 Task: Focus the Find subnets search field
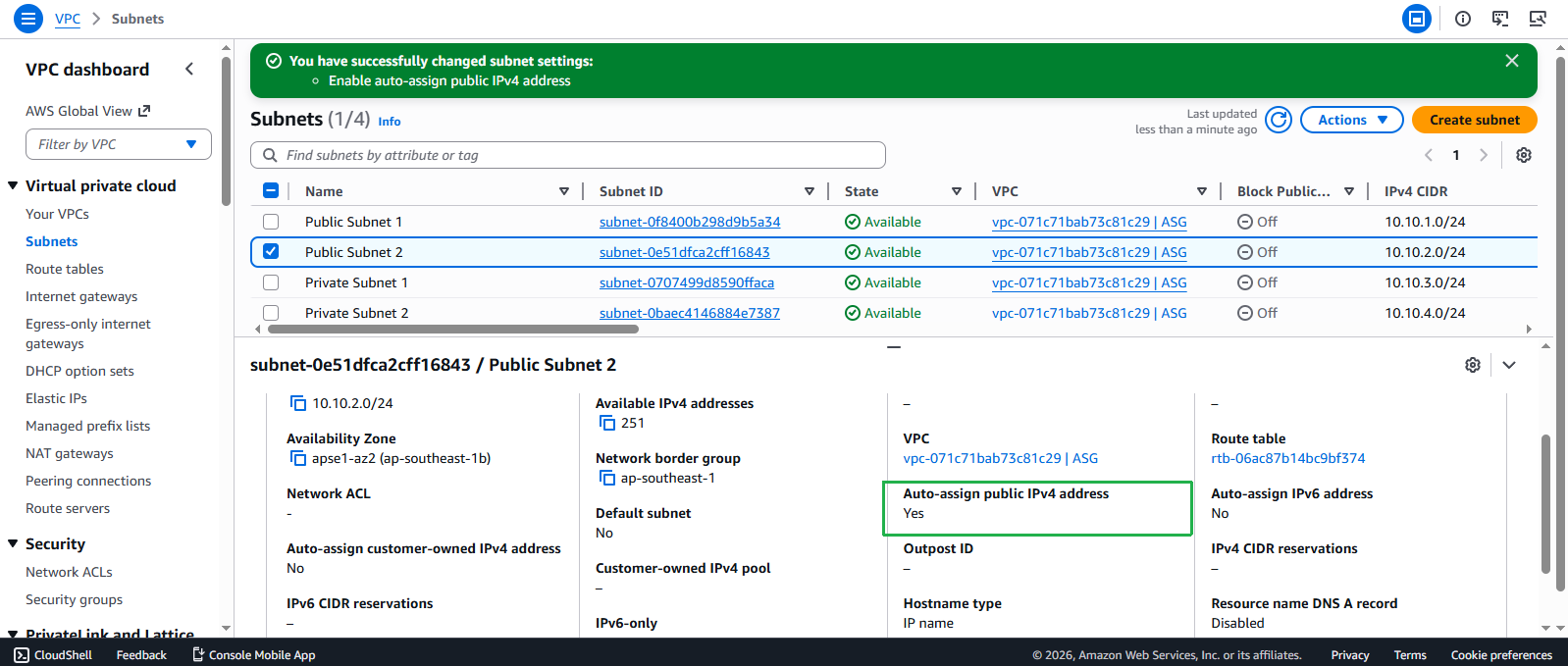[568, 155]
